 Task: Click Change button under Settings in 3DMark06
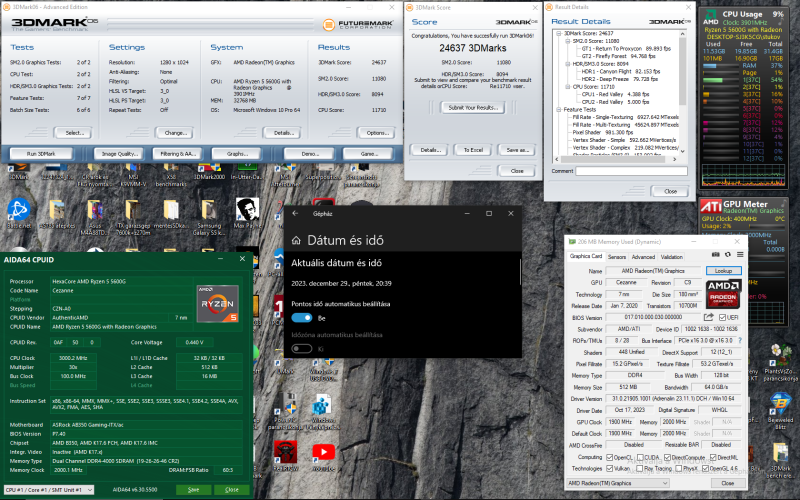pos(176,133)
